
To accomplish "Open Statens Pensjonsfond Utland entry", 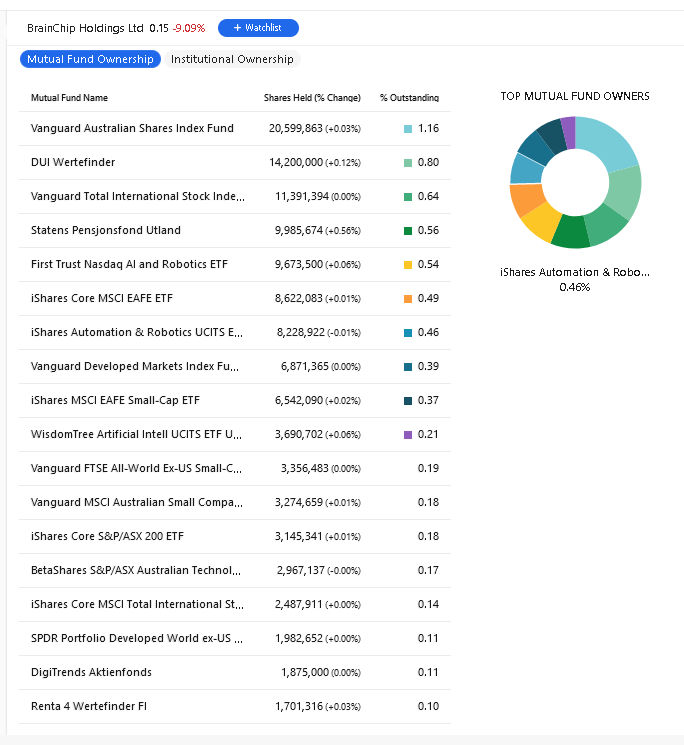I will pos(106,230).
